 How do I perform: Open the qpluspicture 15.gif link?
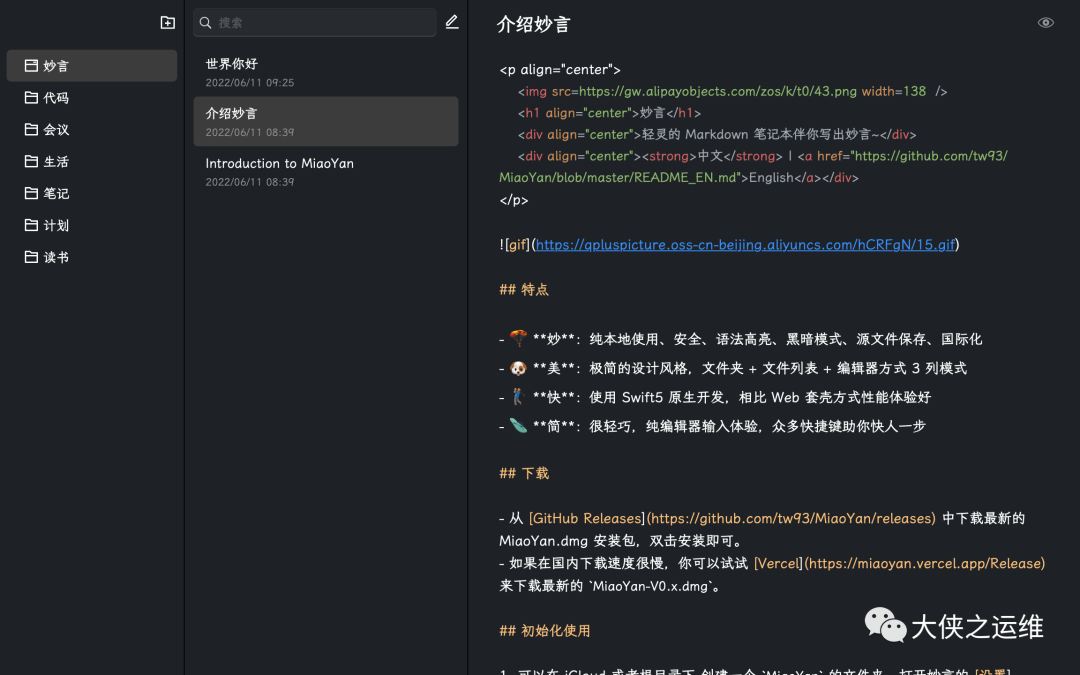745,245
